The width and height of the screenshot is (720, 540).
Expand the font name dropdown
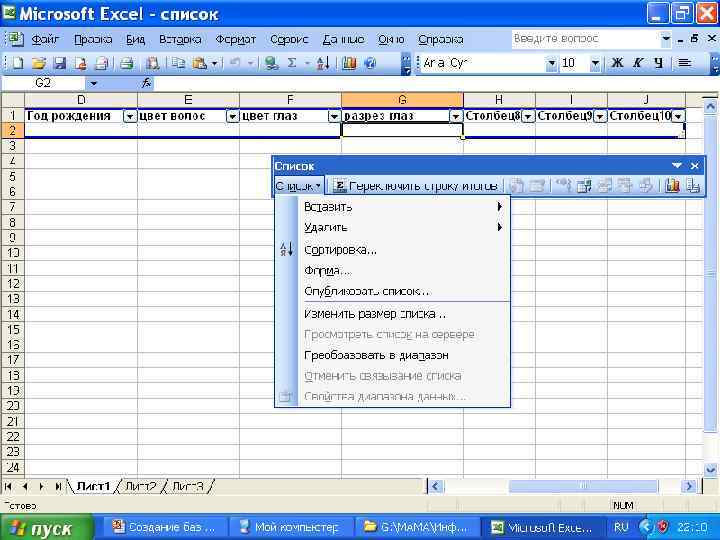pos(551,63)
